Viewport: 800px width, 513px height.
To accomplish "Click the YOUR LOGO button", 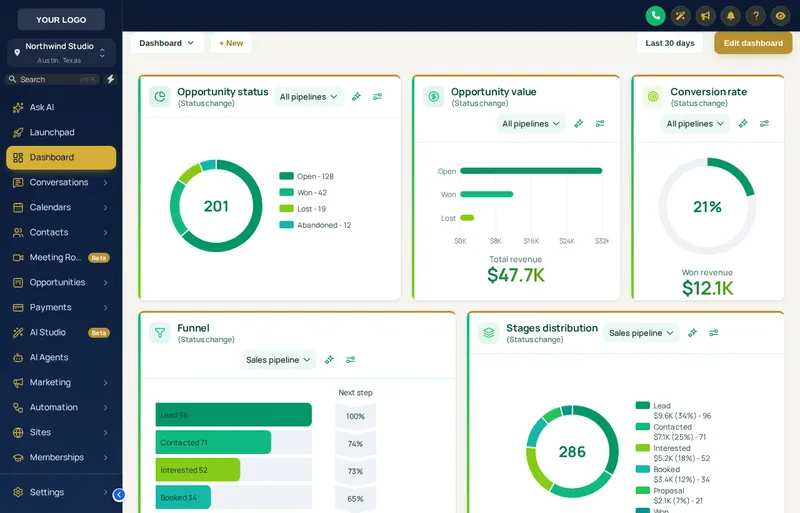I will pos(61,19).
